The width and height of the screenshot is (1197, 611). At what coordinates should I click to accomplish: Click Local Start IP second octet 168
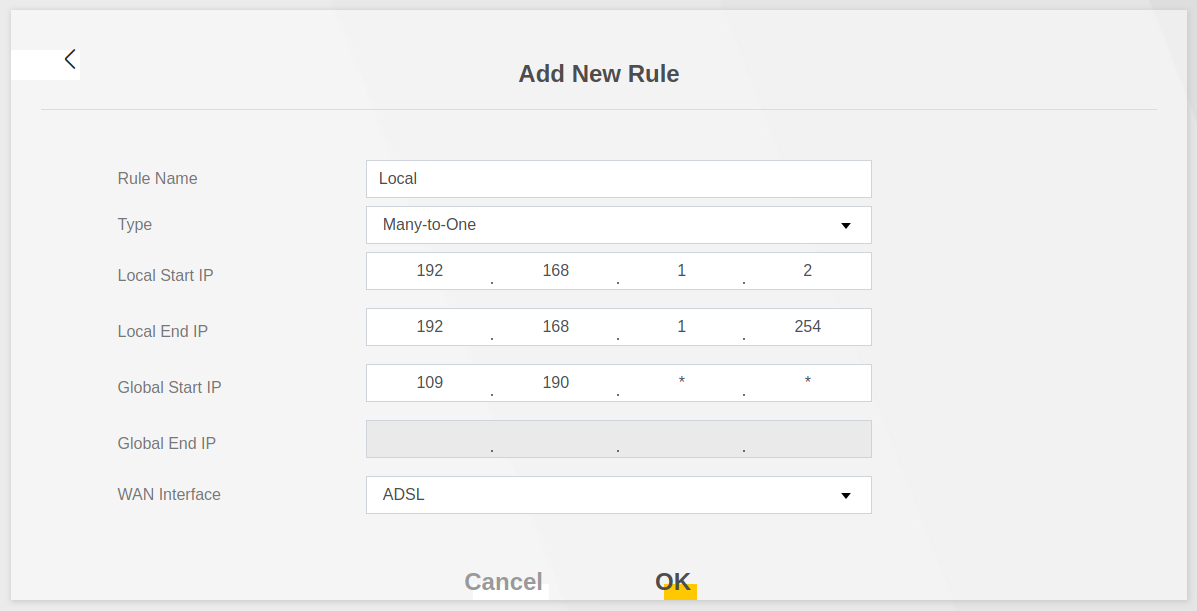point(556,271)
